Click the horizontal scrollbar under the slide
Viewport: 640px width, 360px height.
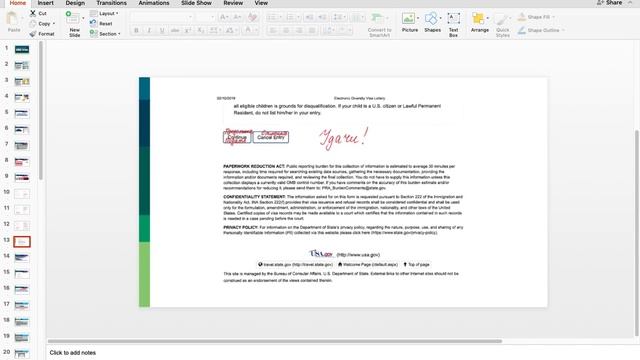point(275,341)
